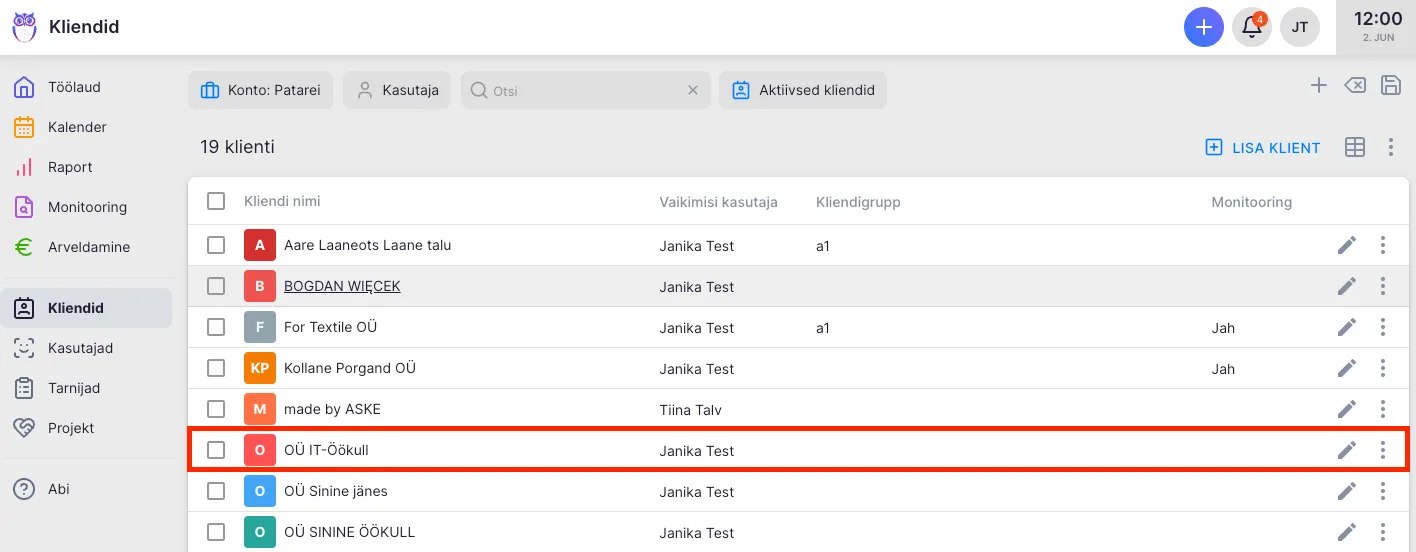Clear filters with the backspace icon
The width and height of the screenshot is (1416, 552).
point(1354,86)
